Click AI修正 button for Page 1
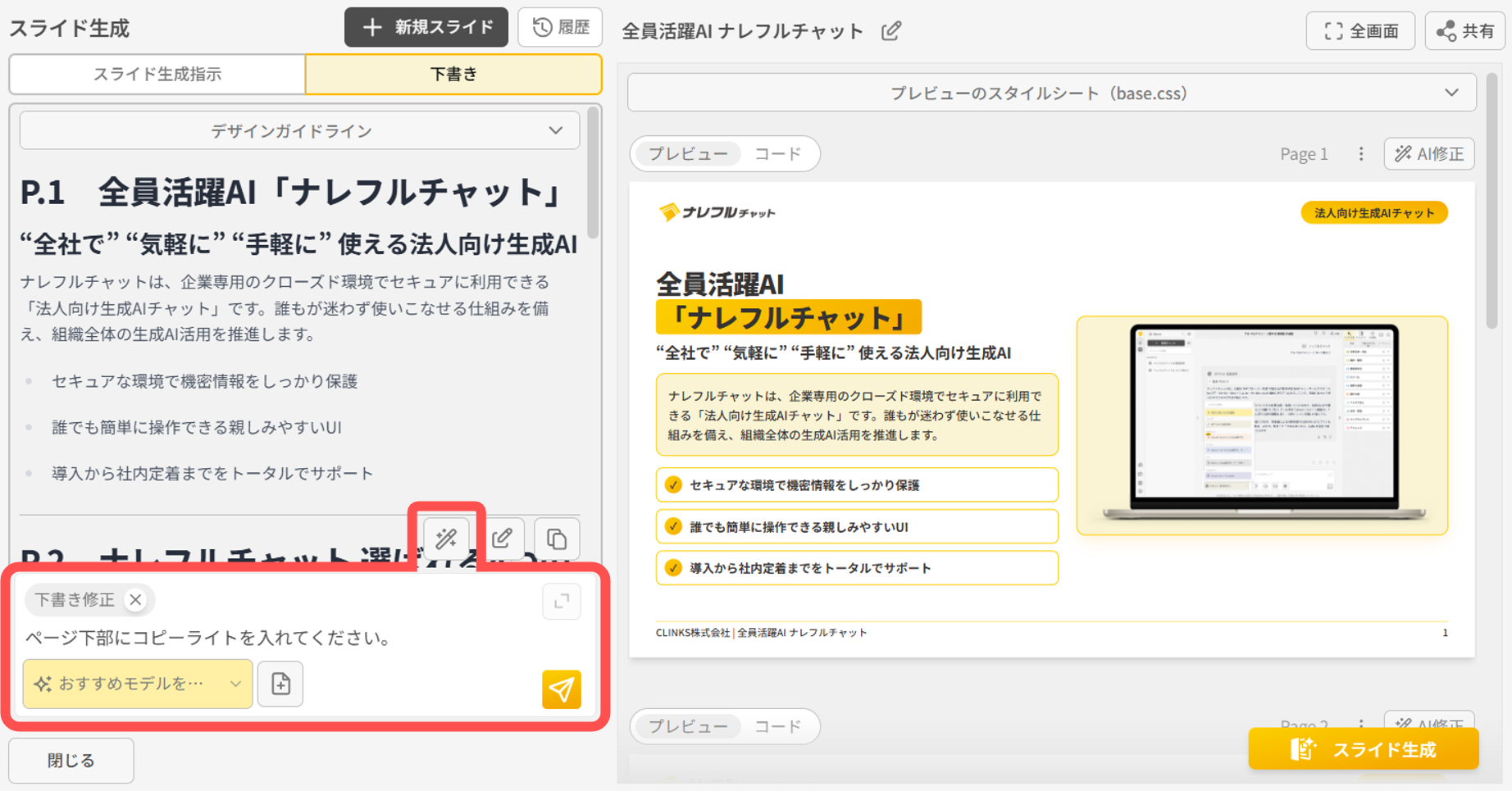Image resolution: width=1512 pixels, height=791 pixels. tap(1429, 154)
